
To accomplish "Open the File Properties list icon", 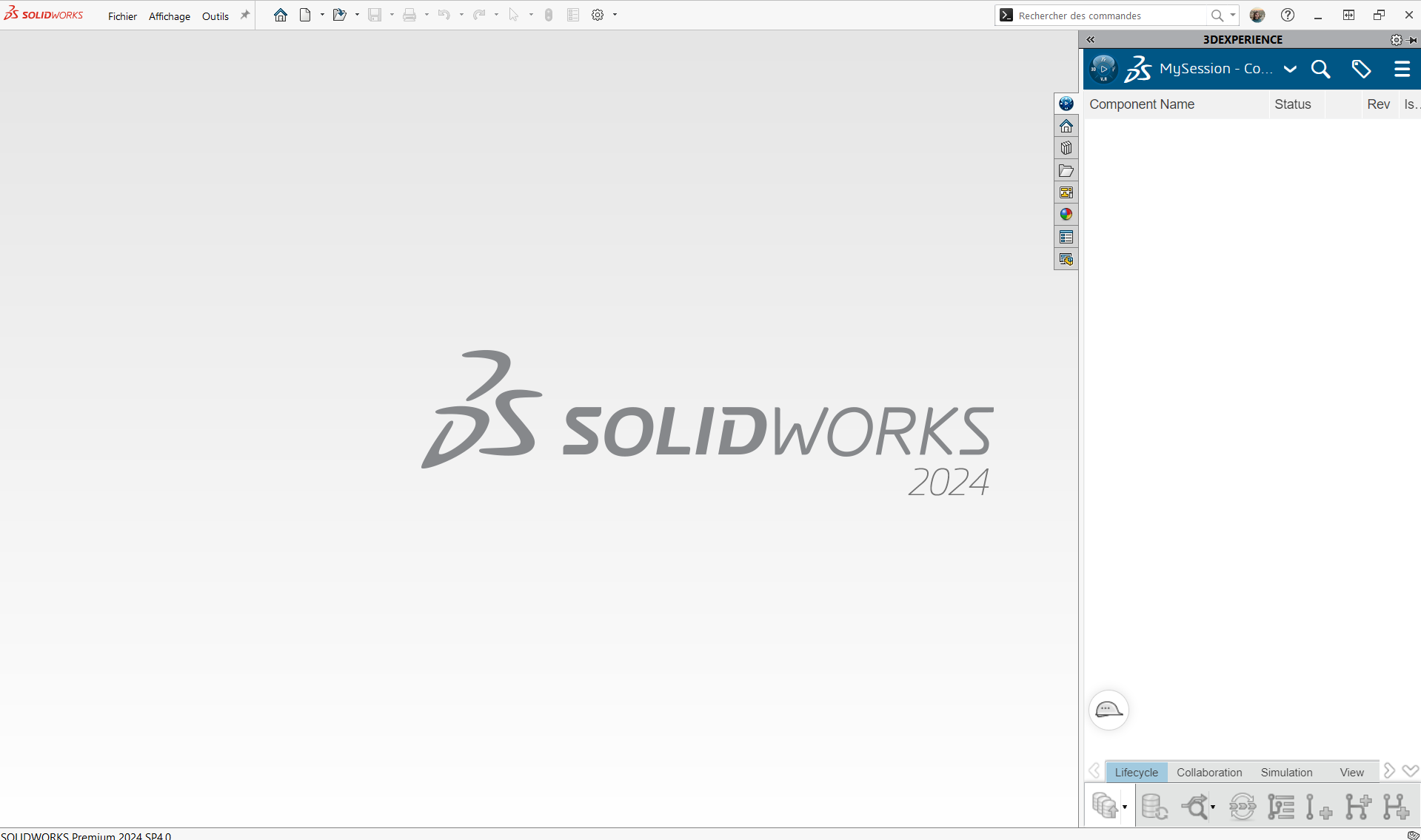I will coord(573,15).
